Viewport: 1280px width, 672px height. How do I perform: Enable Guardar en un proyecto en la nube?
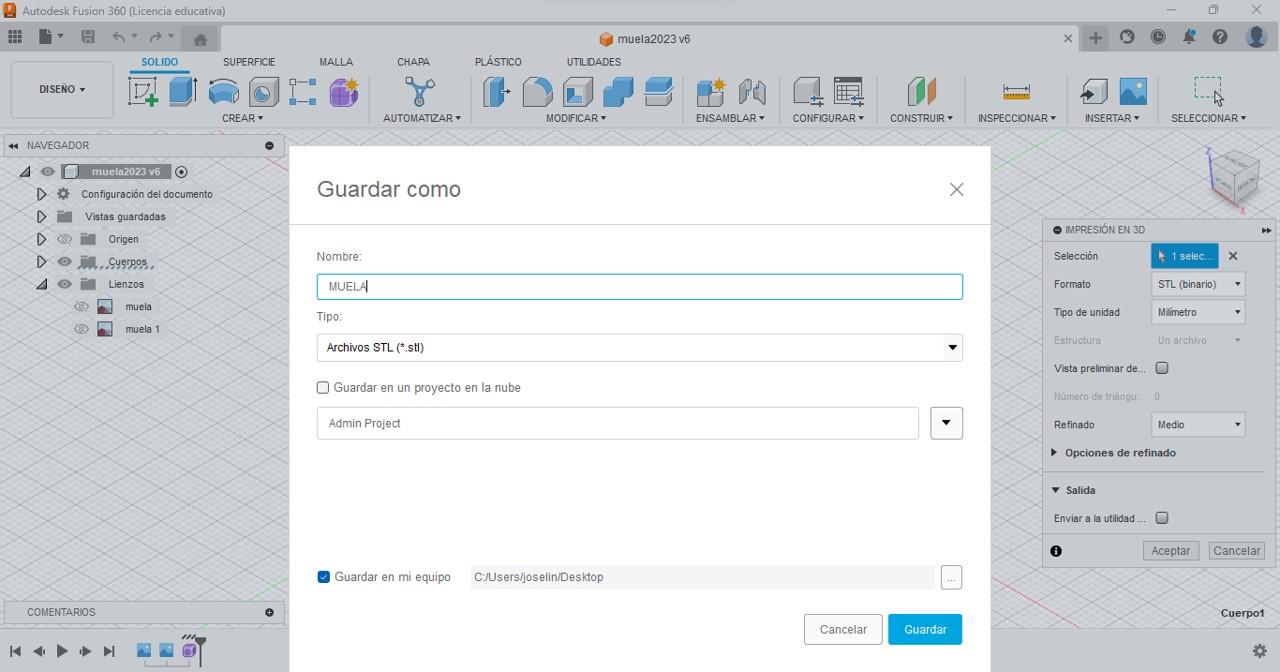tap(323, 388)
